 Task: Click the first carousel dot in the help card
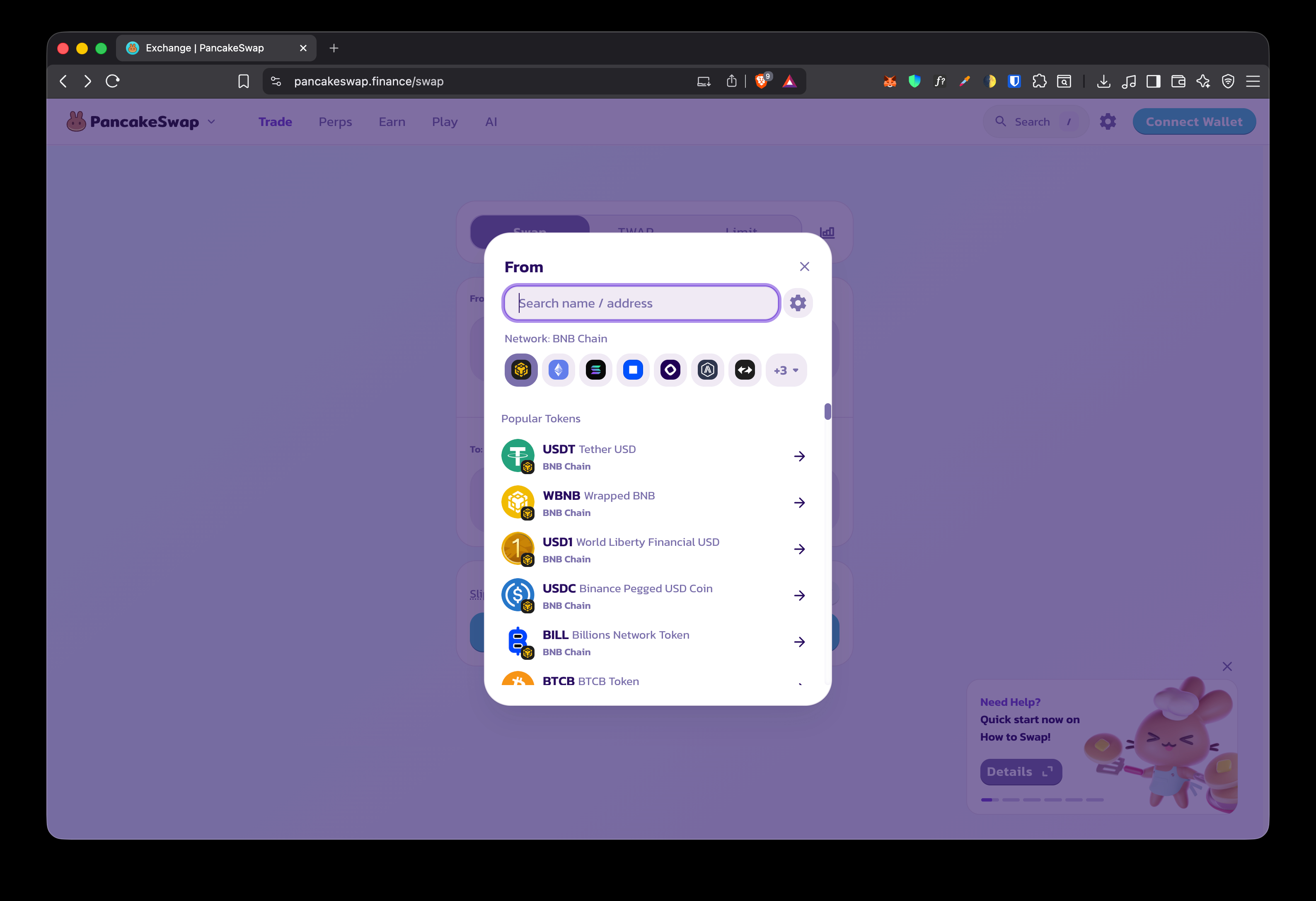click(989, 799)
